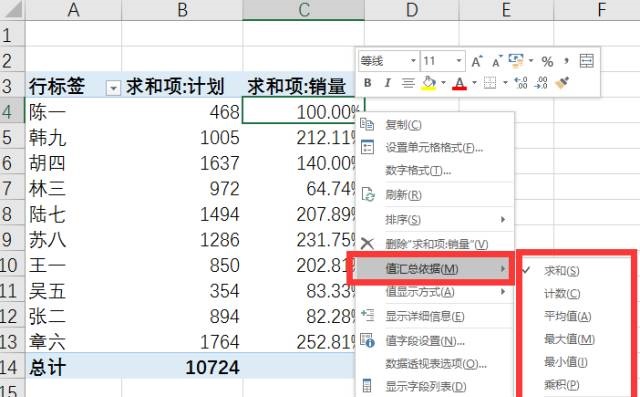Open 值显示方式(A) submenu
The height and width of the screenshot is (397, 640).
pos(435,292)
